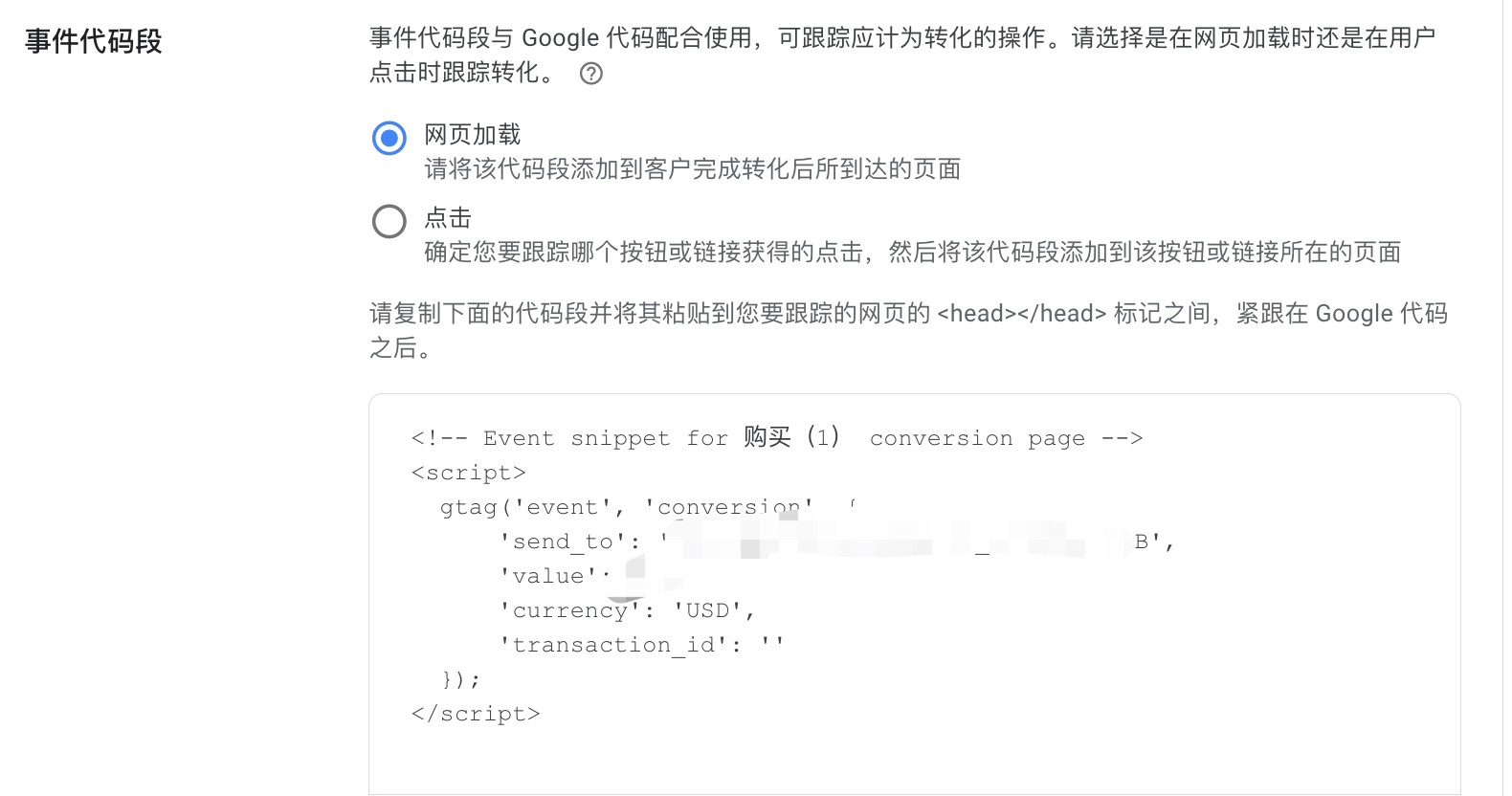Click inside the event snippet code box

point(909,593)
